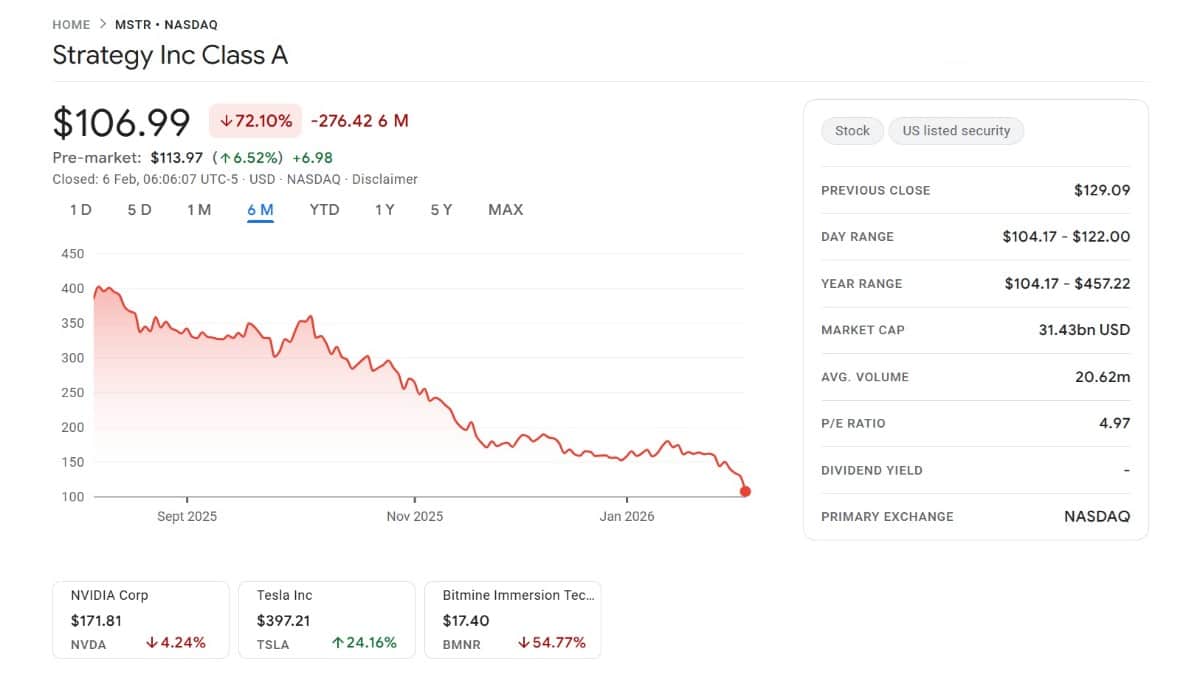Open the MAX chart view
Image resolution: width=1200 pixels, height=675 pixels.
tap(505, 210)
